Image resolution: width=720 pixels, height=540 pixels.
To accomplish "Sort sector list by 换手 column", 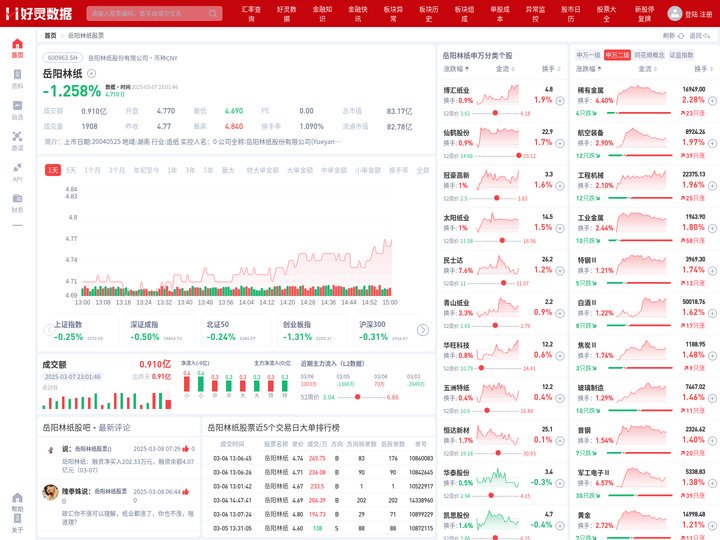I will click(703, 69).
